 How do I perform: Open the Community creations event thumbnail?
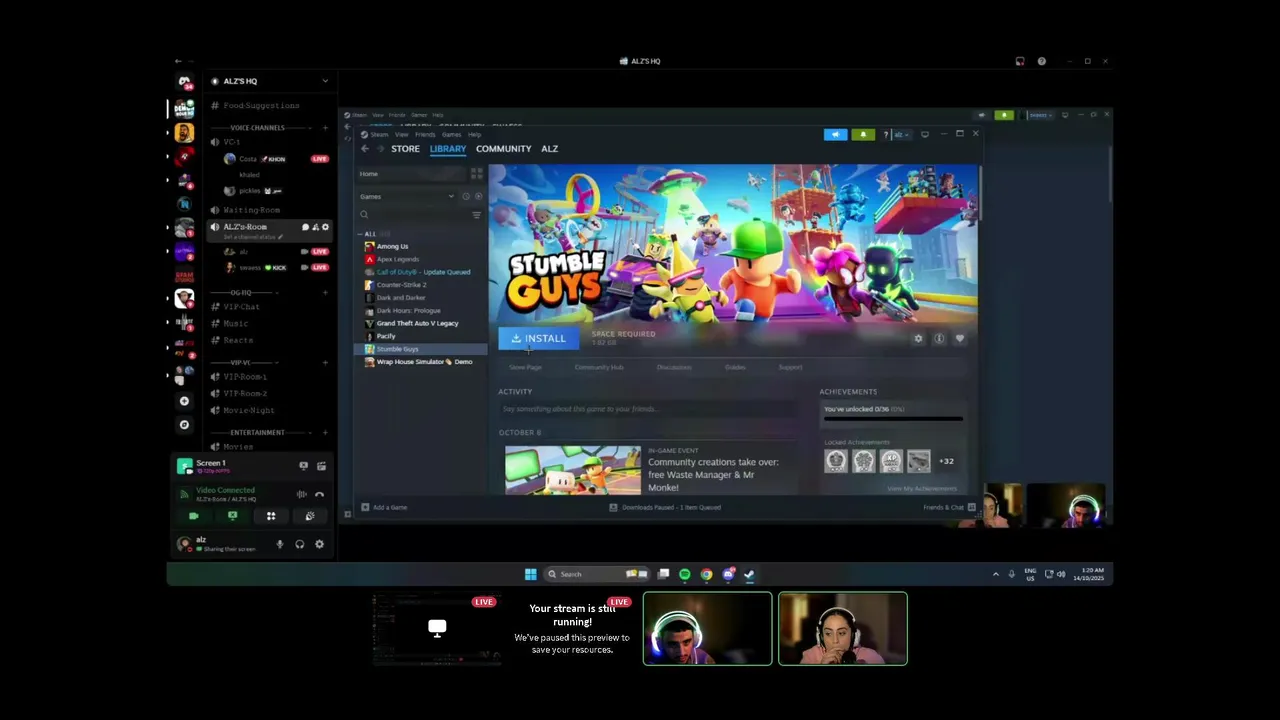click(573, 470)
